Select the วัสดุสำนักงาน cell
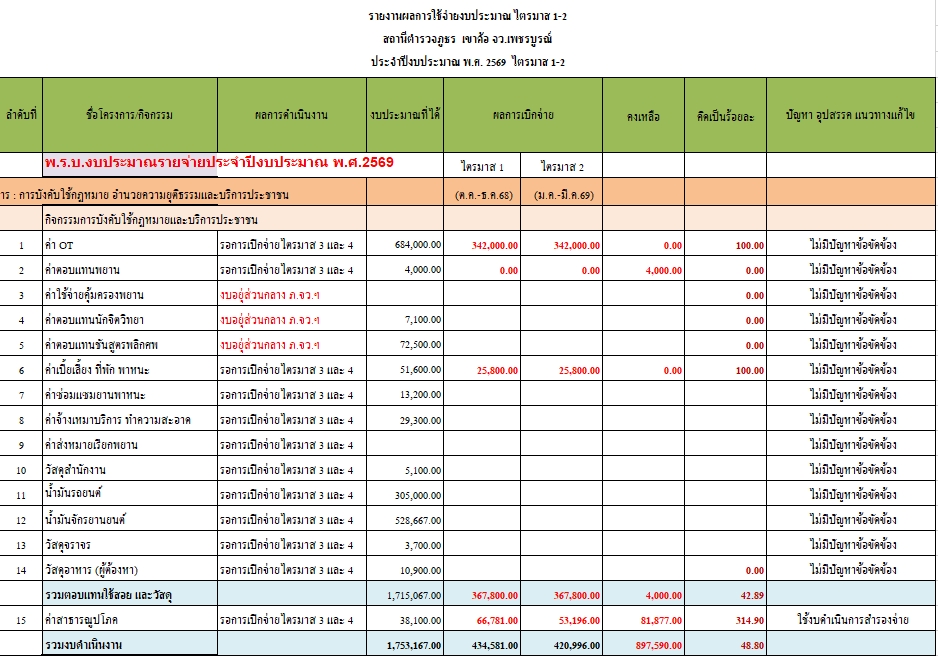 point(130,470)
